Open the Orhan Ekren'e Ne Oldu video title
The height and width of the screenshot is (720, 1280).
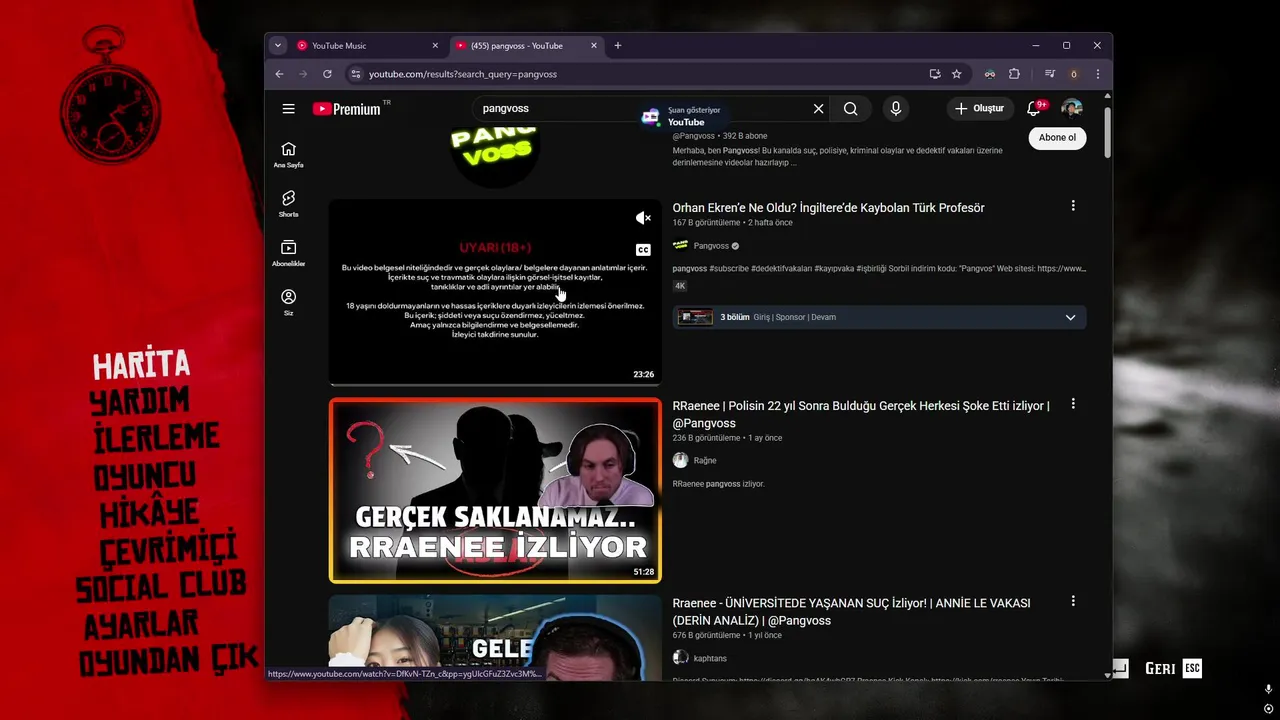coord(828,208)
